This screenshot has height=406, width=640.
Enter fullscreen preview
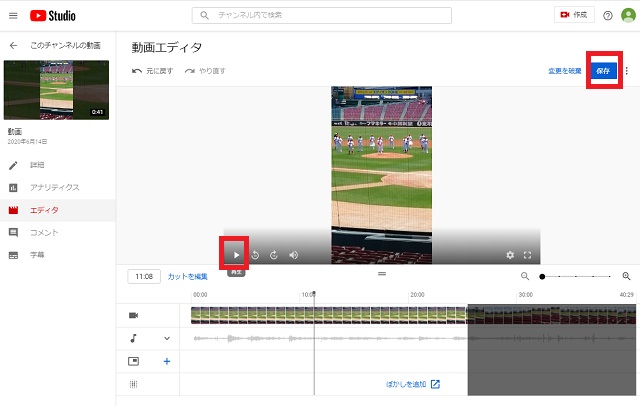click(527, 255)
